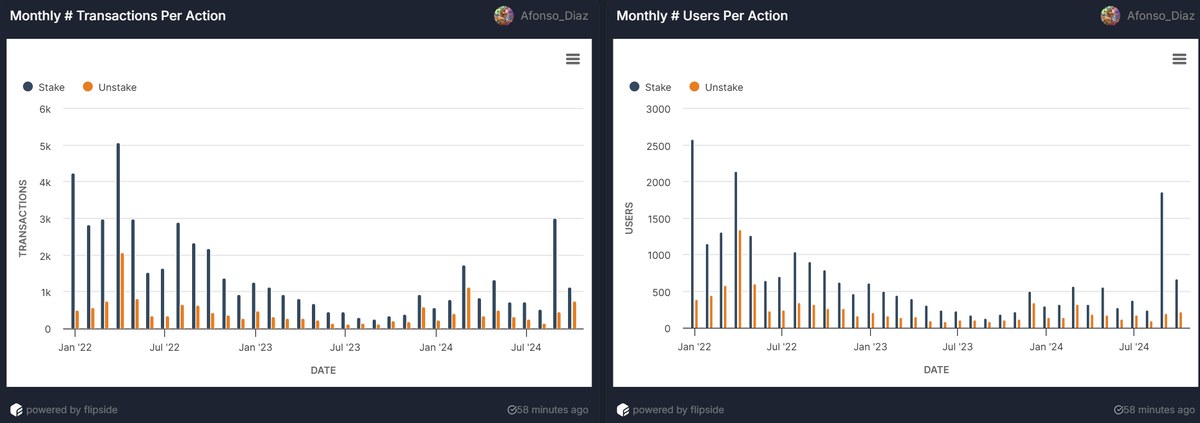Screen dimensions: 1200x423
Task: Click the orange Unstake bar near 1300 users
Action: tap(740, 280)
